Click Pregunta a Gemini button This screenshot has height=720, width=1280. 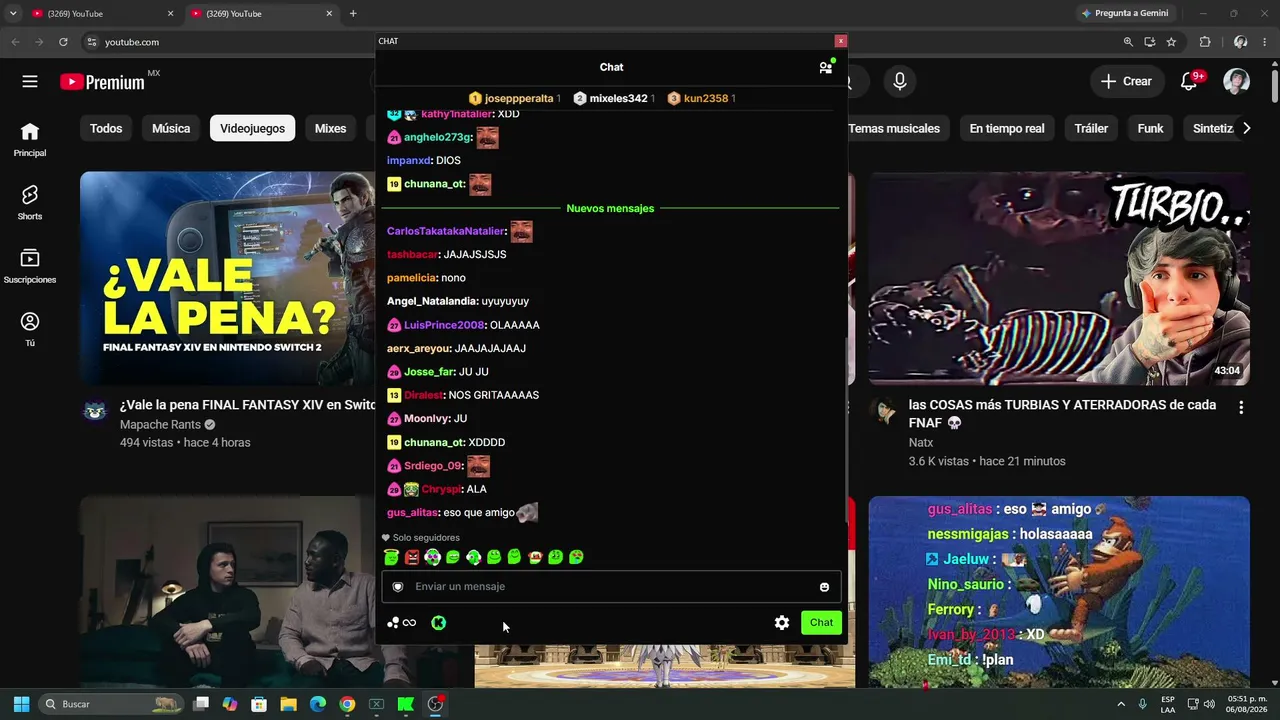click(1124, 13)
